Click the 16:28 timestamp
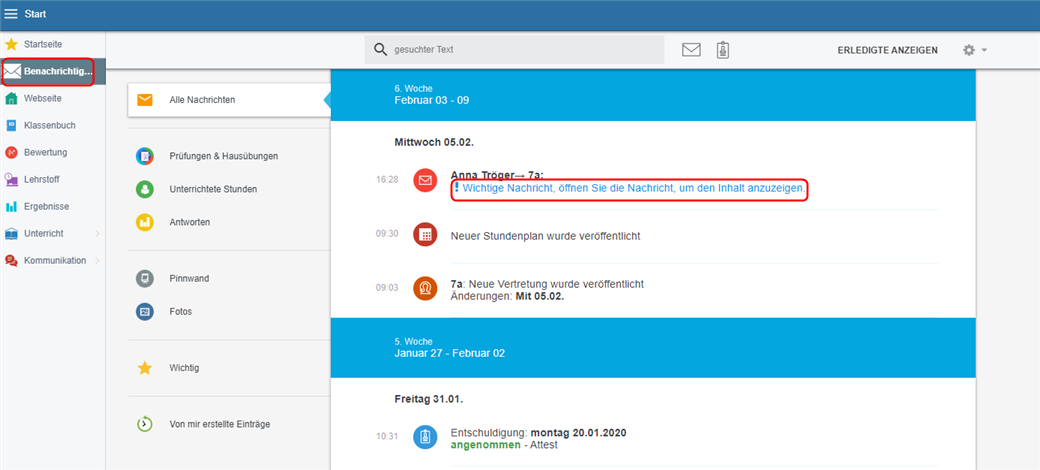1040x470 pixels. click(388, 180)
